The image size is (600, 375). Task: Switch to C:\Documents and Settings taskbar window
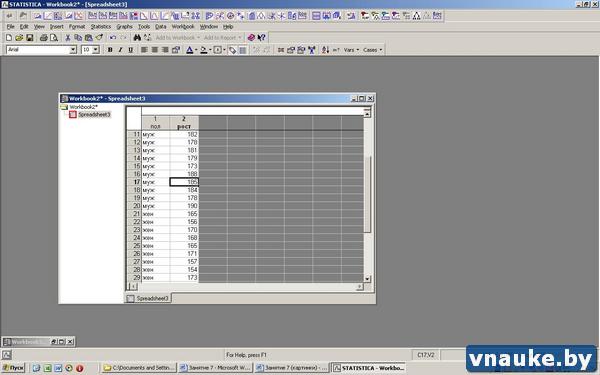coord(139,368)
